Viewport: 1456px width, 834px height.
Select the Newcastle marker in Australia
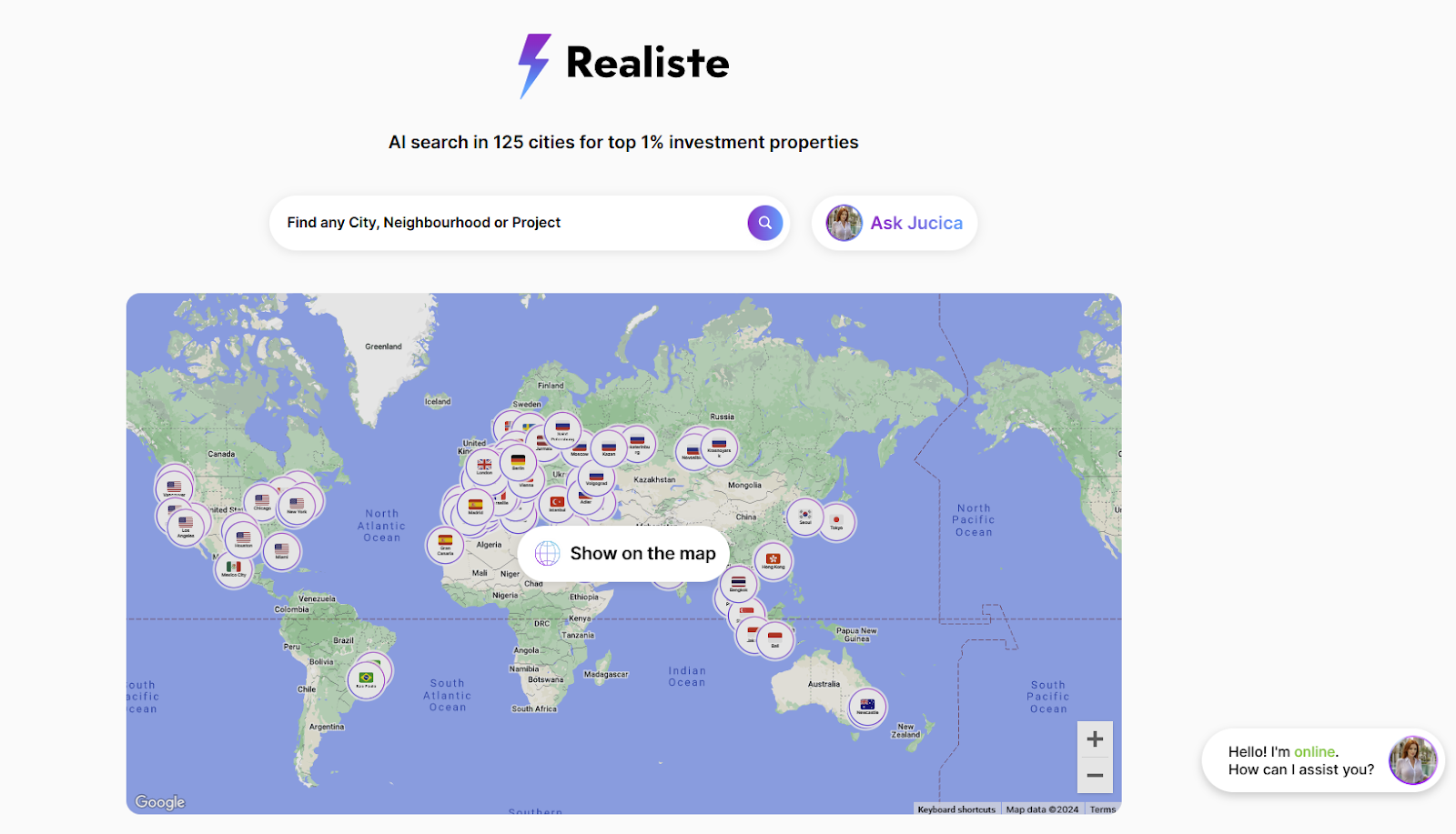click(867, 707)
